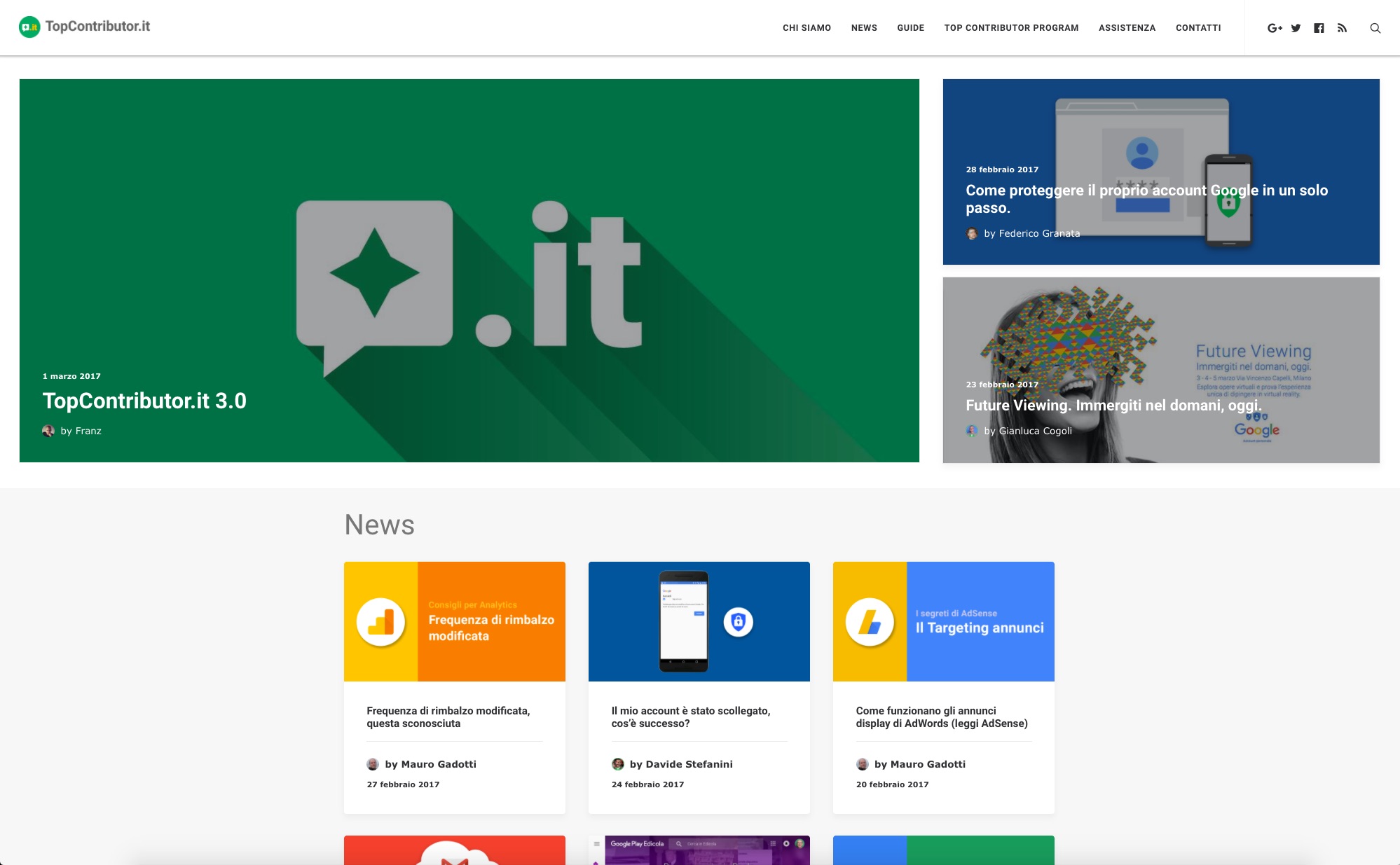Open Top Contributor Program menu item
The height and width of the screenshot is (865, 1400).
point(1011,28)
